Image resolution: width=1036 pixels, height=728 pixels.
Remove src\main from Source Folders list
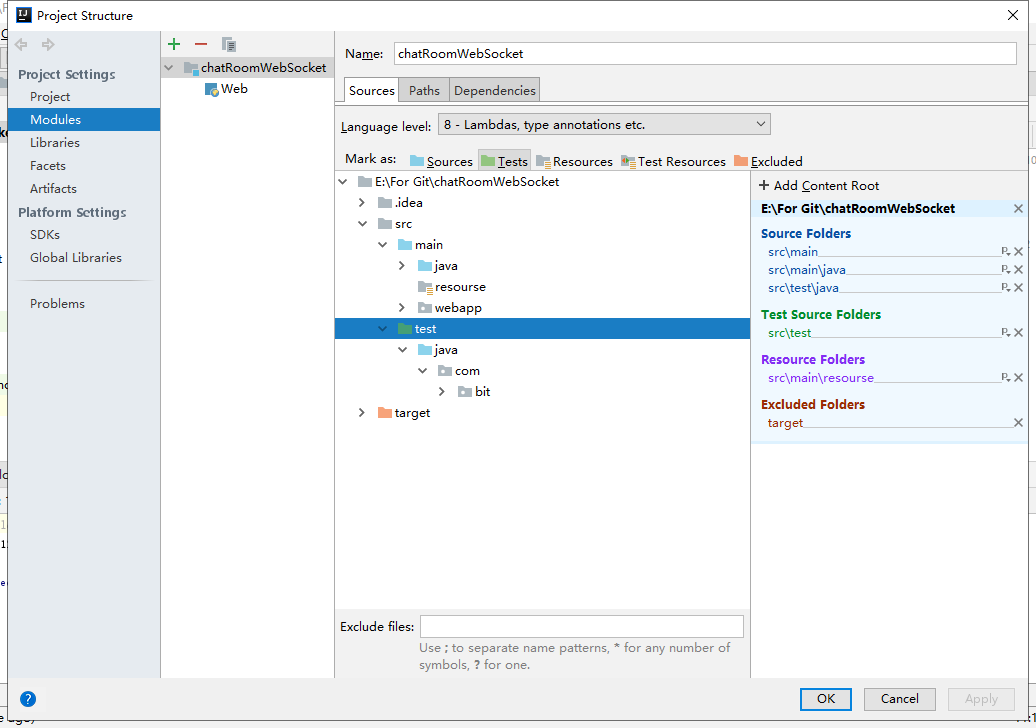coord(1018,251)
